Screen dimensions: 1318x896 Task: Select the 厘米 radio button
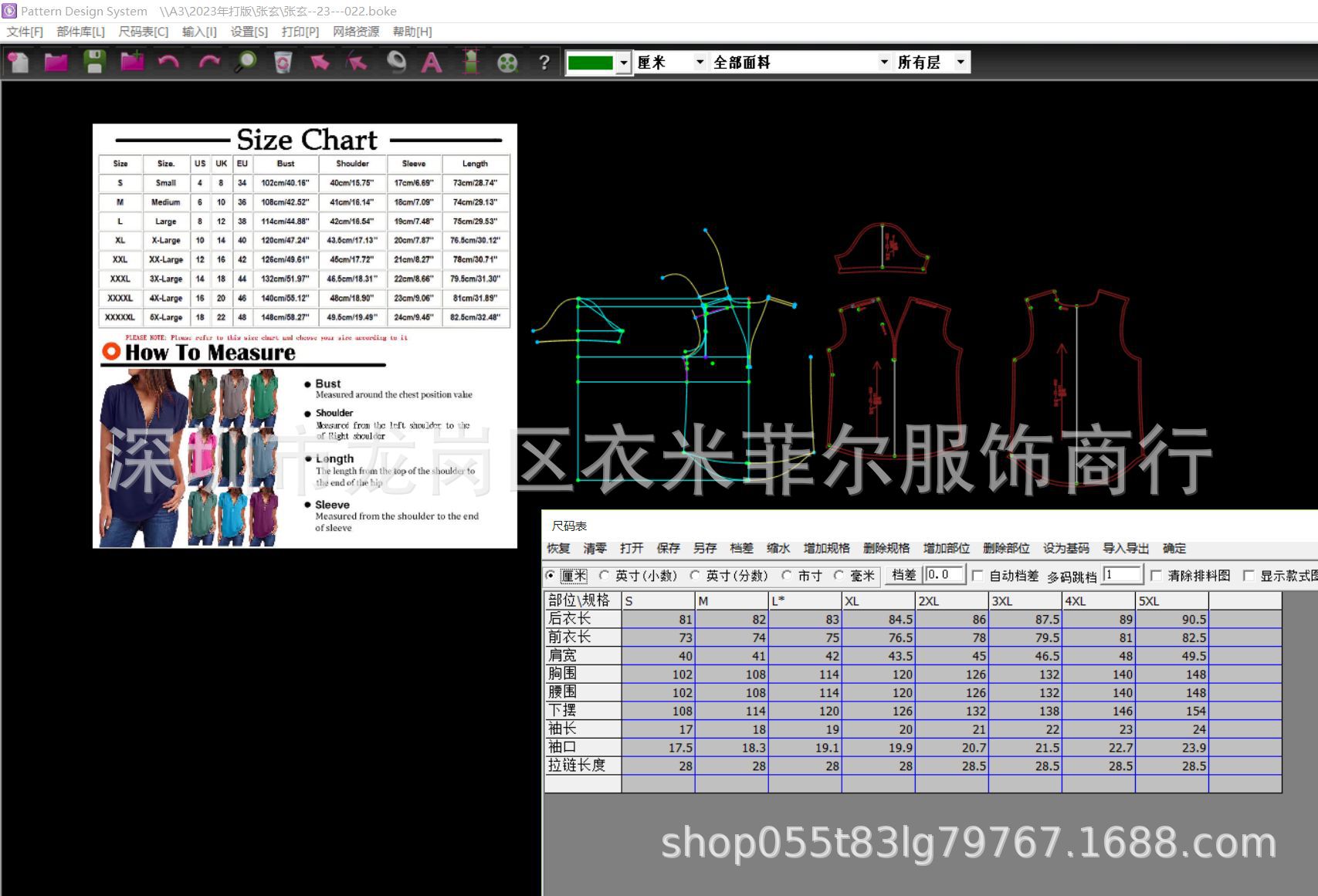pyautogui.click(x=551, y=575)
